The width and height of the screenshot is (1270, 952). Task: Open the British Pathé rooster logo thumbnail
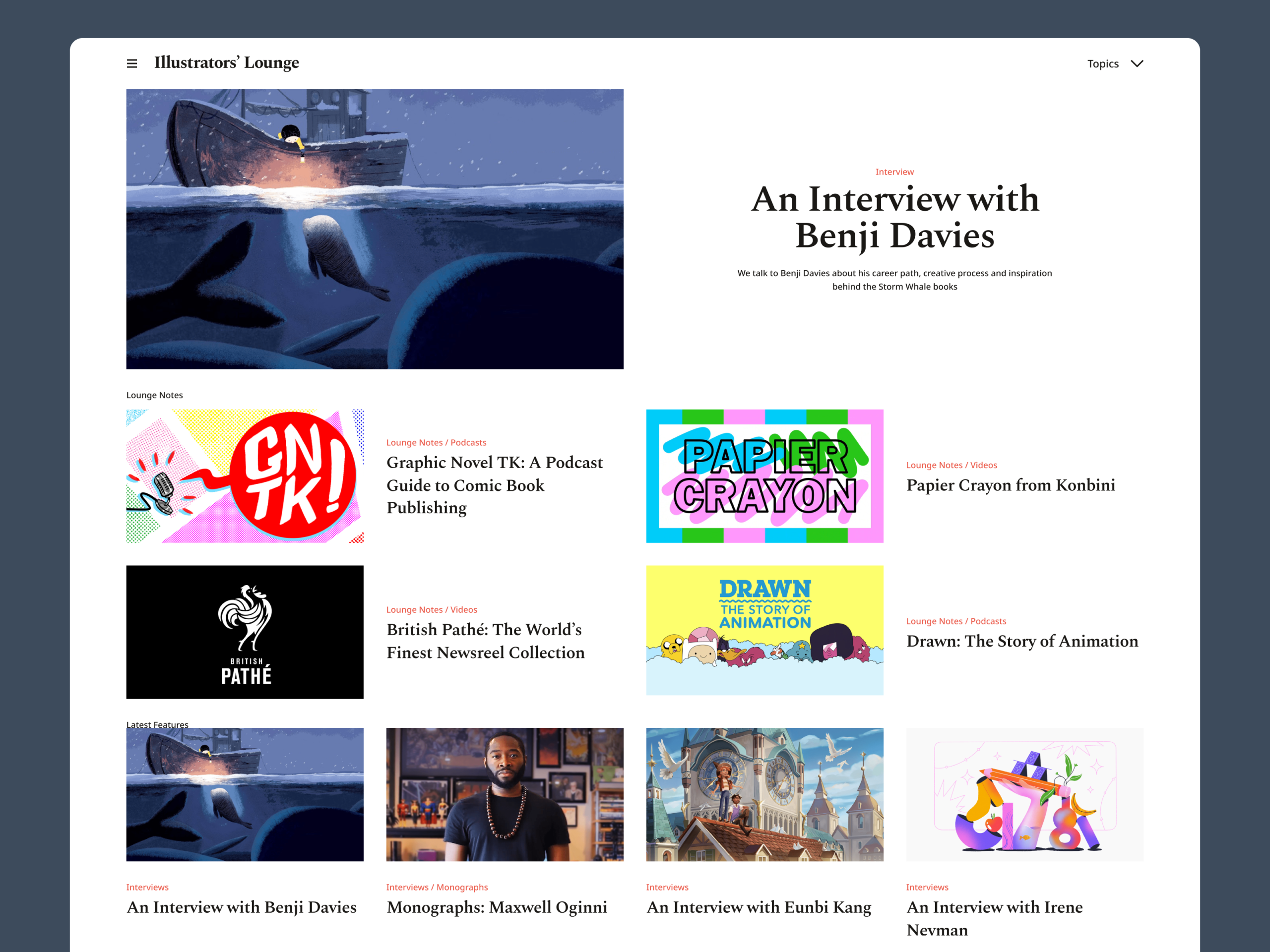click(245, 632)
